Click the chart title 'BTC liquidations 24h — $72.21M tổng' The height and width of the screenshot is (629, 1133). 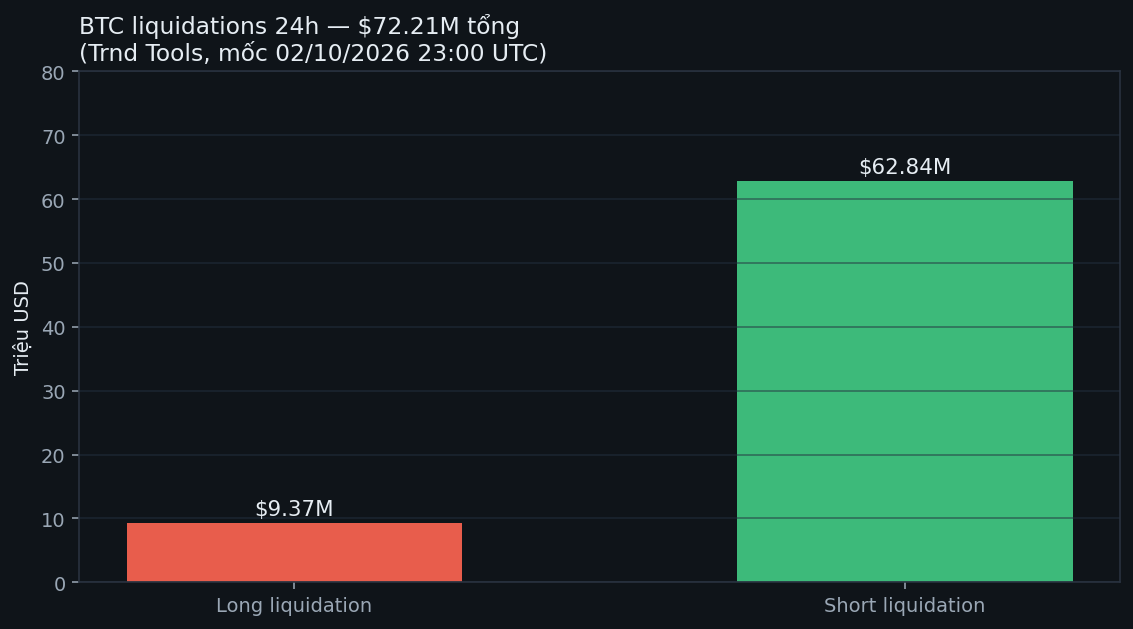(299, 26)
